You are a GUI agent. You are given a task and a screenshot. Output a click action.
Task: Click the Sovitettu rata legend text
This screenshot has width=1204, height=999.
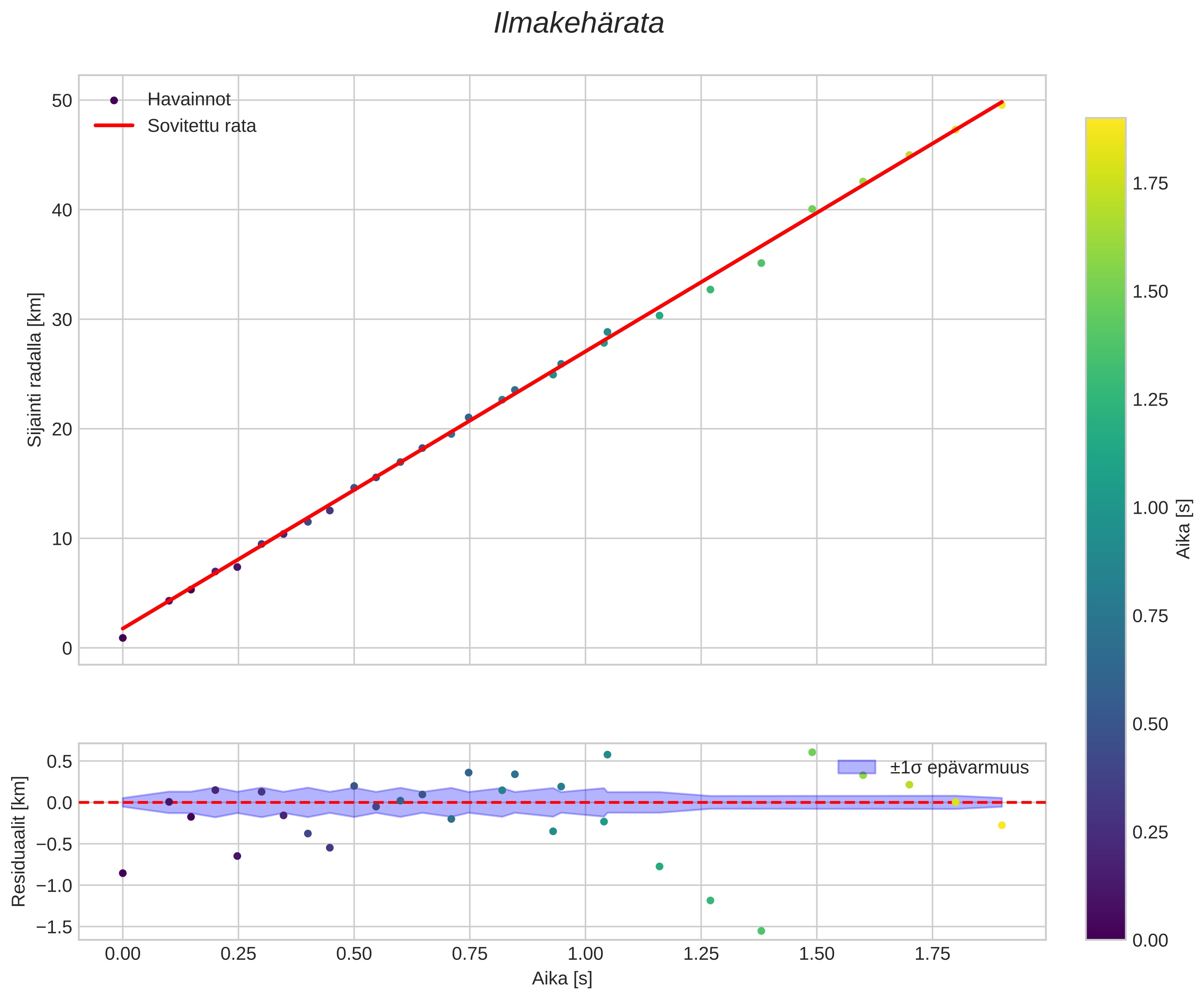coord(201,126)
